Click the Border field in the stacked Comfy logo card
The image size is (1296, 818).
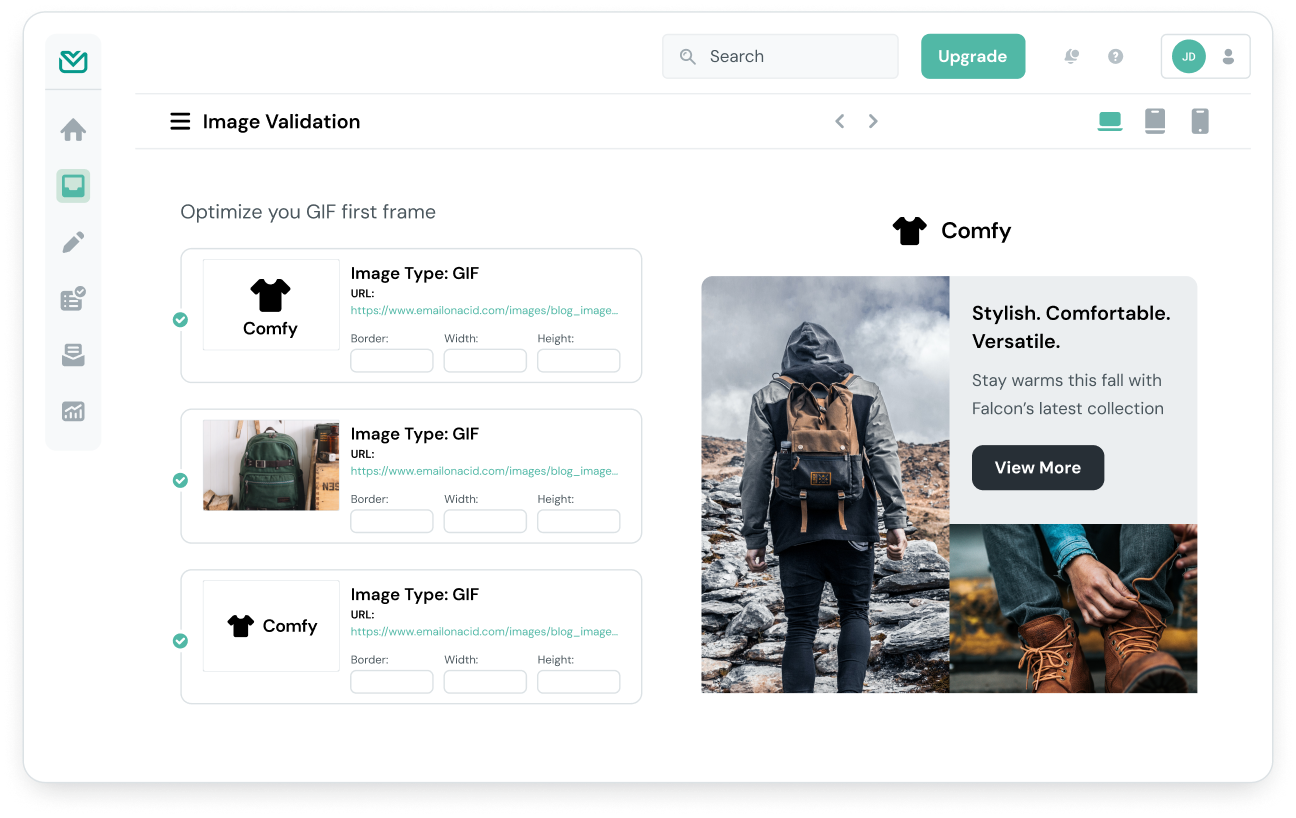(x=392, y=361)
